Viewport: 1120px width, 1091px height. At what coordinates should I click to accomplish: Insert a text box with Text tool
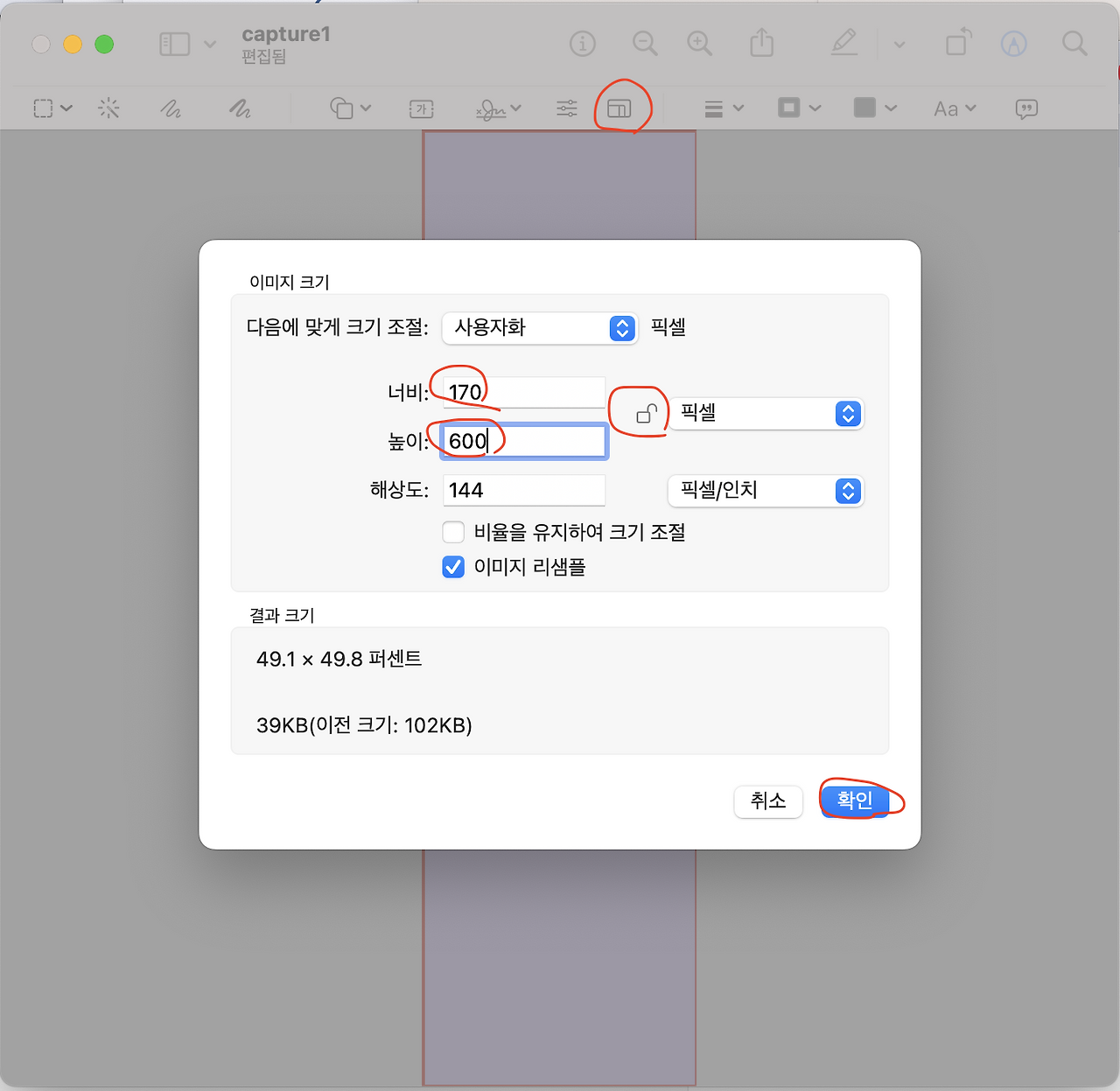pyautogui.click(x=422, y=108)
